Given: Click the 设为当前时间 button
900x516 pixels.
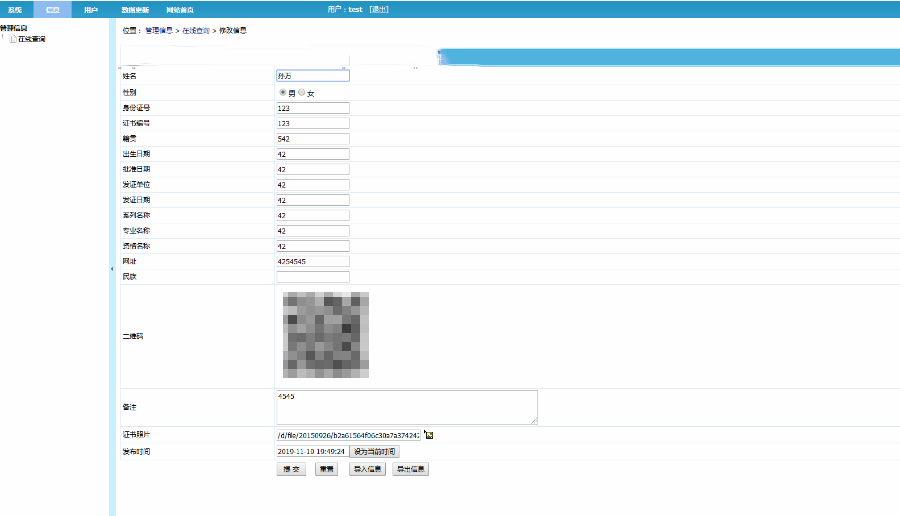Looking at the screenshot, I should tap(375, 452).
